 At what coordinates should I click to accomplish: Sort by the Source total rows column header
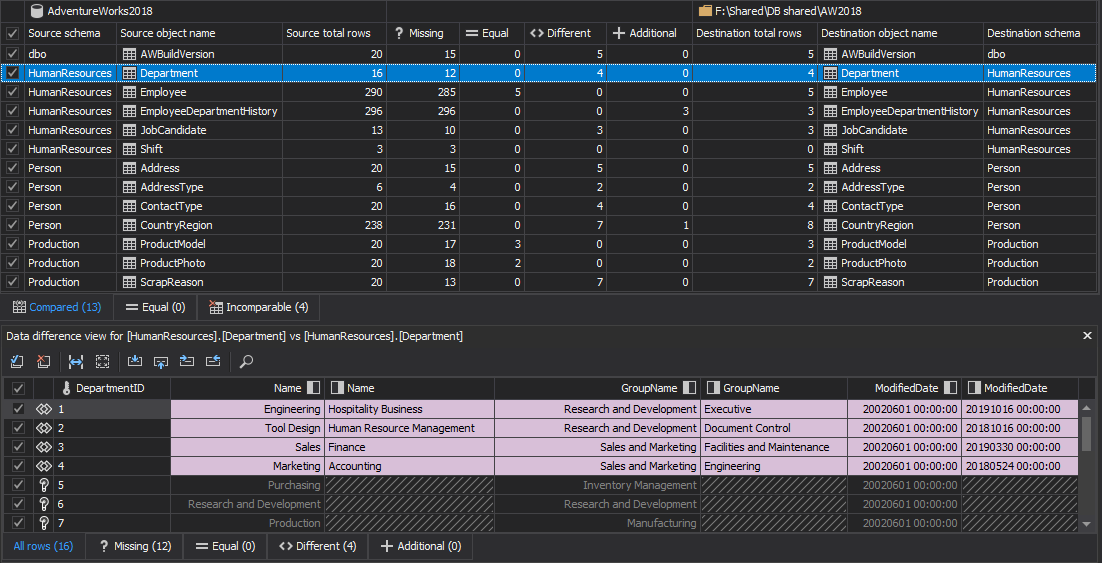coord(328,33)
